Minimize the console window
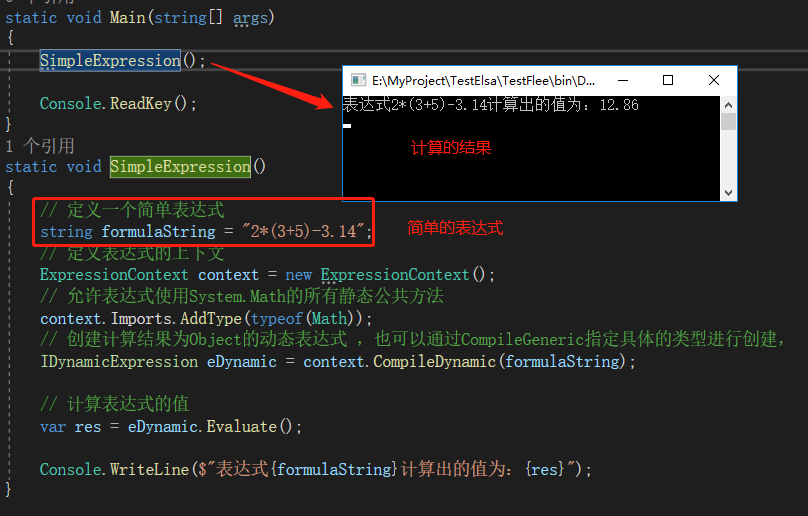This screenshot has width=808, height=516. (623, 80)
